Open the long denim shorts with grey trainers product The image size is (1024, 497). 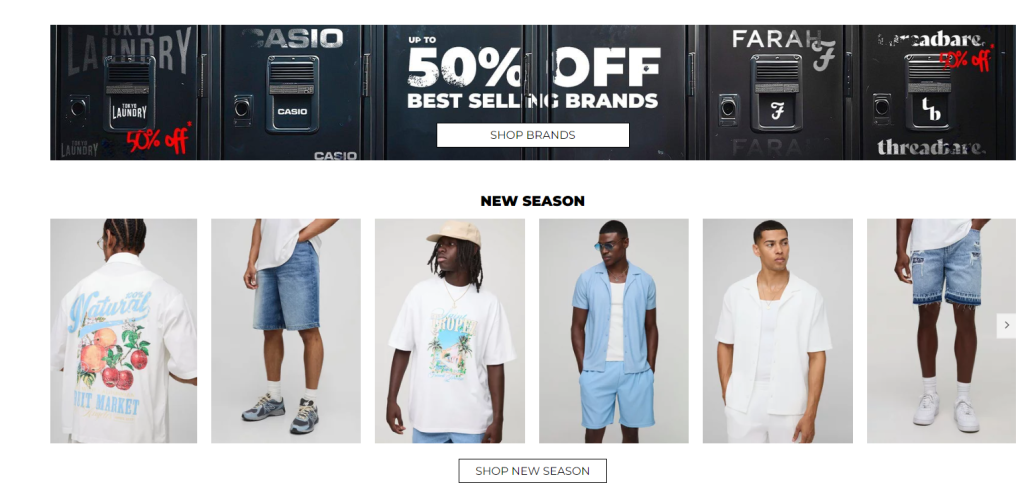[x=285, y=331]
